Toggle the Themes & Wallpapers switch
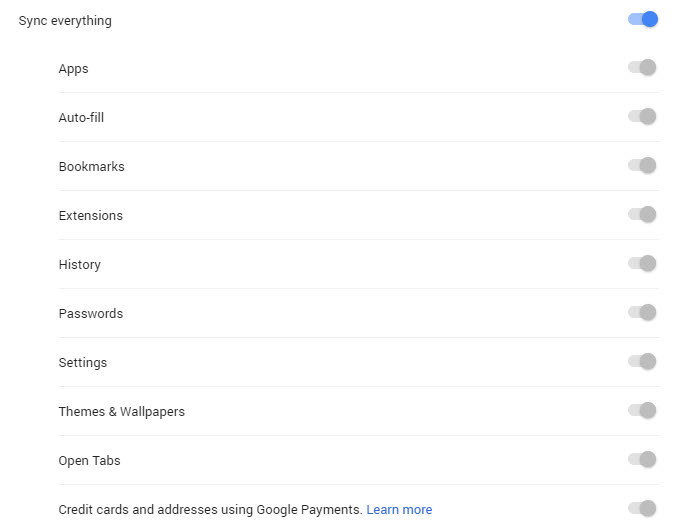 click(642, 411)
